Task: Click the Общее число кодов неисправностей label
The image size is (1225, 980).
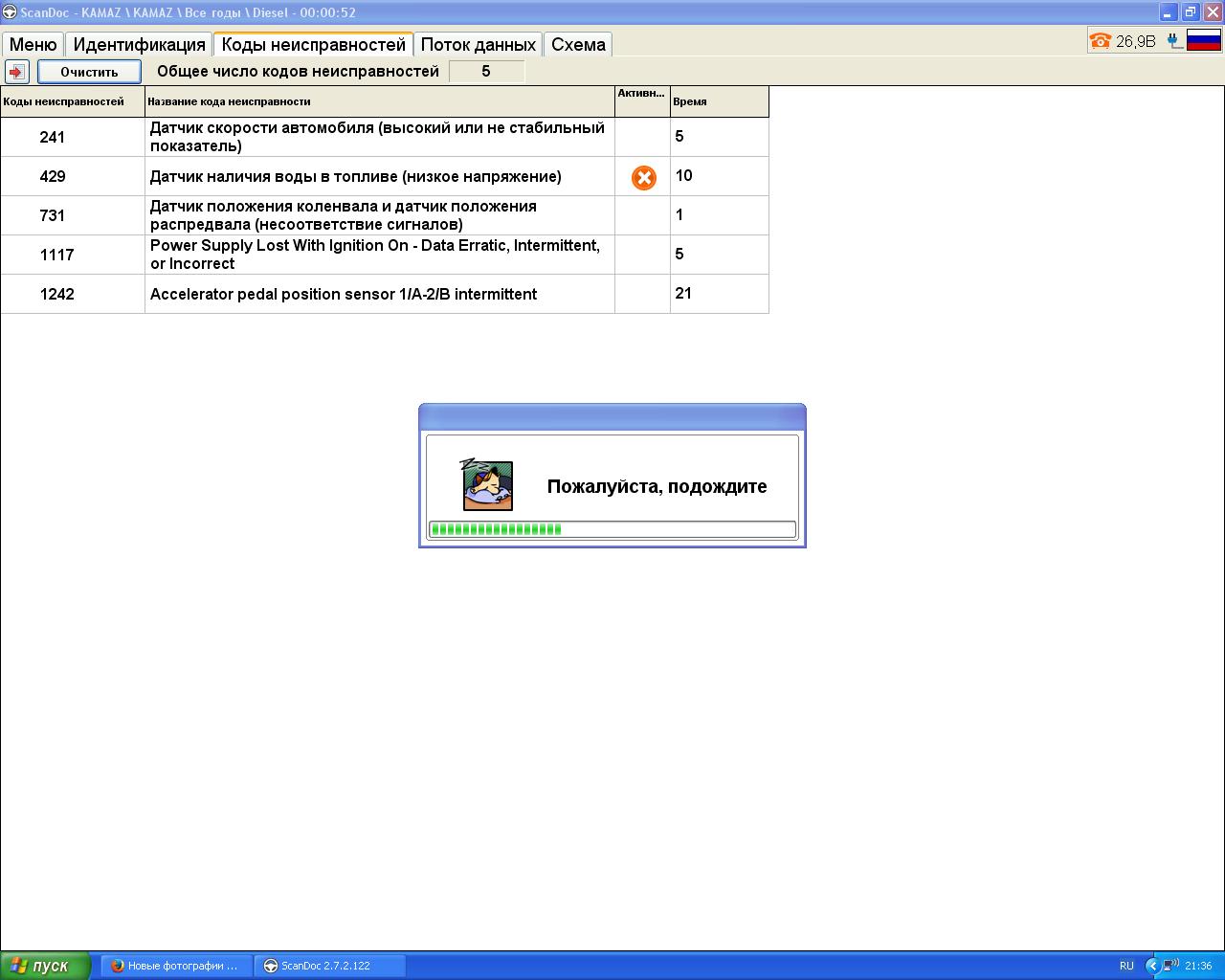Action: click(x=298, y=72)
